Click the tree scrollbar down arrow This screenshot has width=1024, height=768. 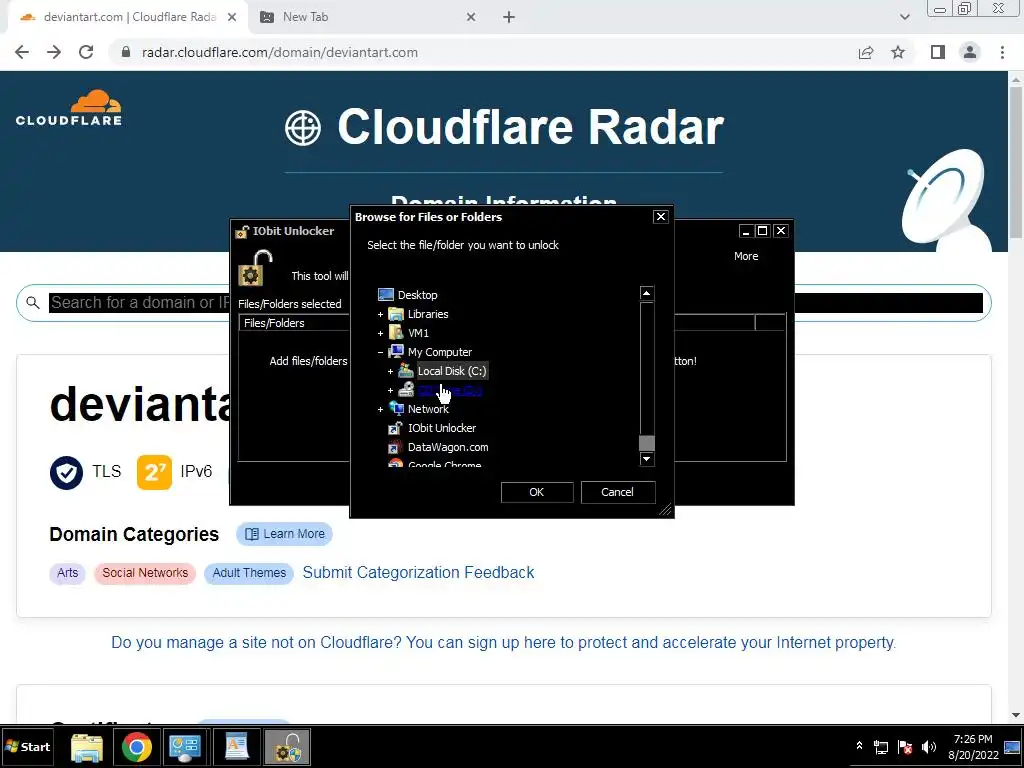647,459
